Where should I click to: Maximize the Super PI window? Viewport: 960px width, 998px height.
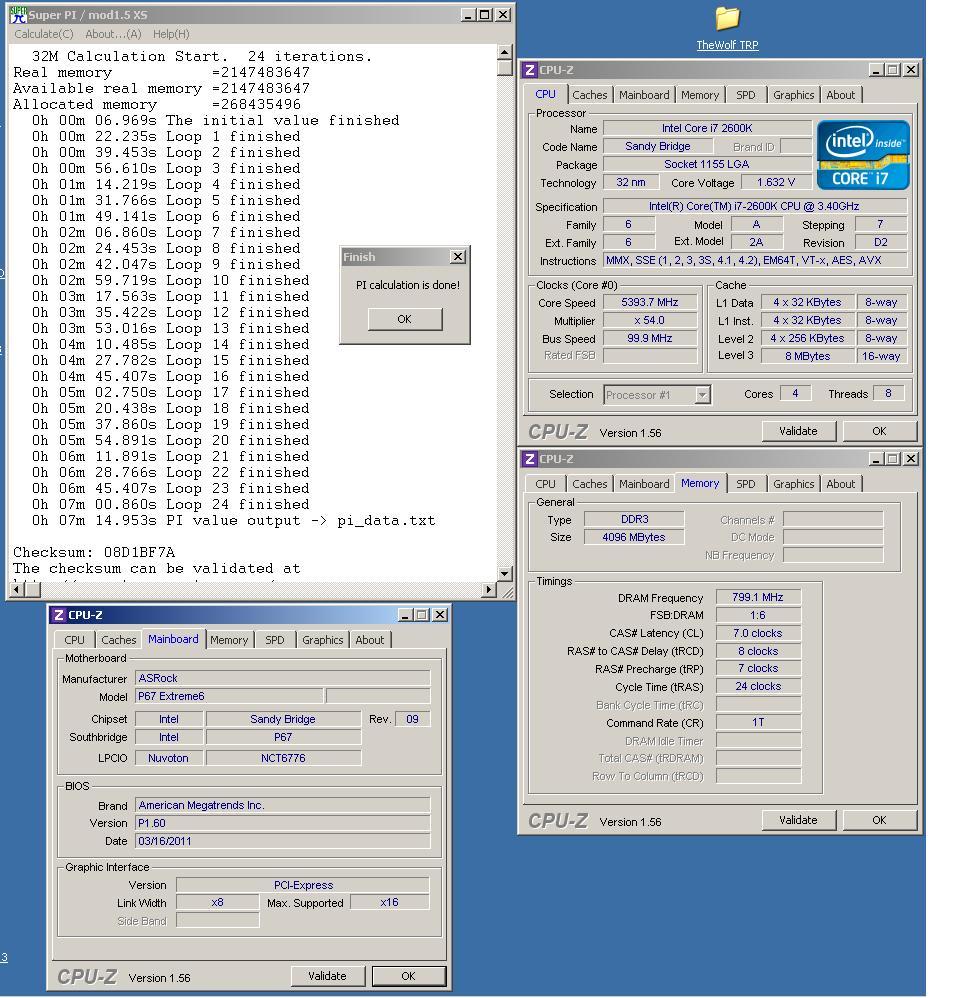pos(484,15)
